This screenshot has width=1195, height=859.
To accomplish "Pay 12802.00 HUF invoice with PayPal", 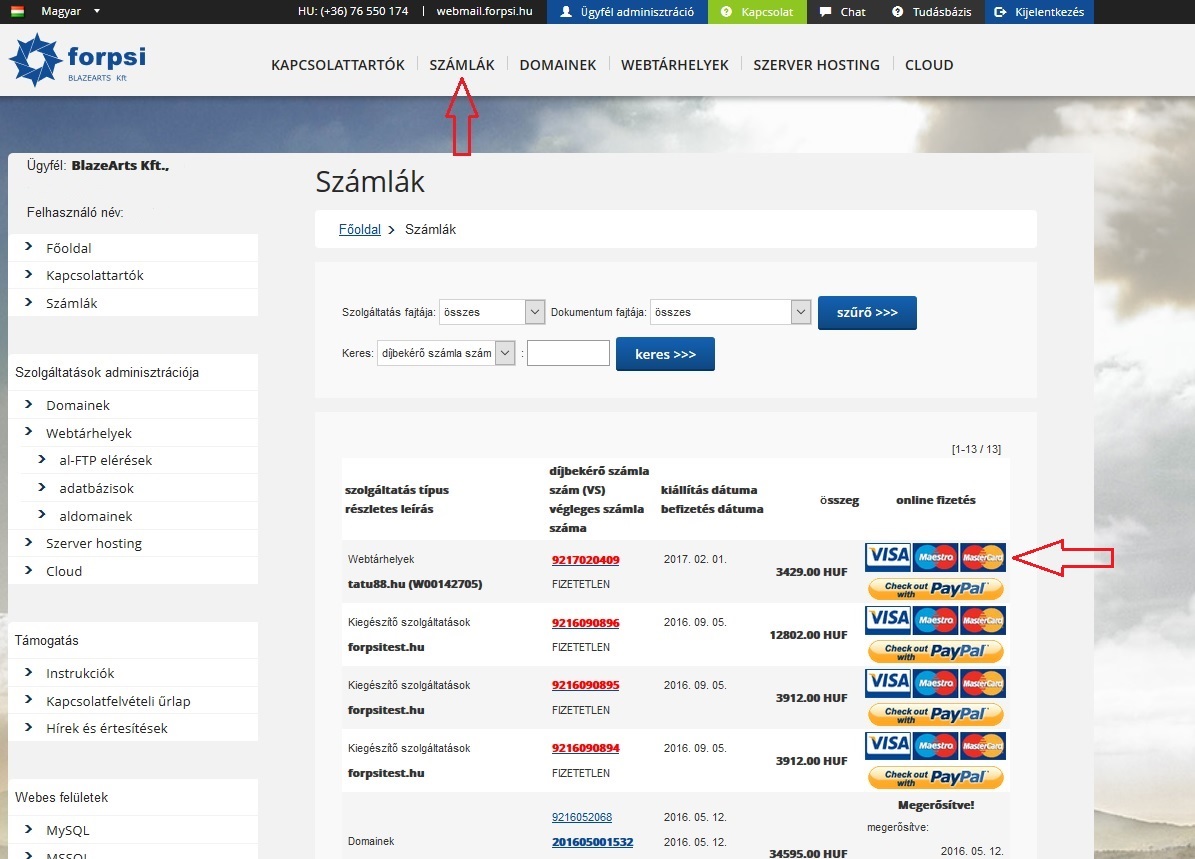I will click(x=936, y=651).
